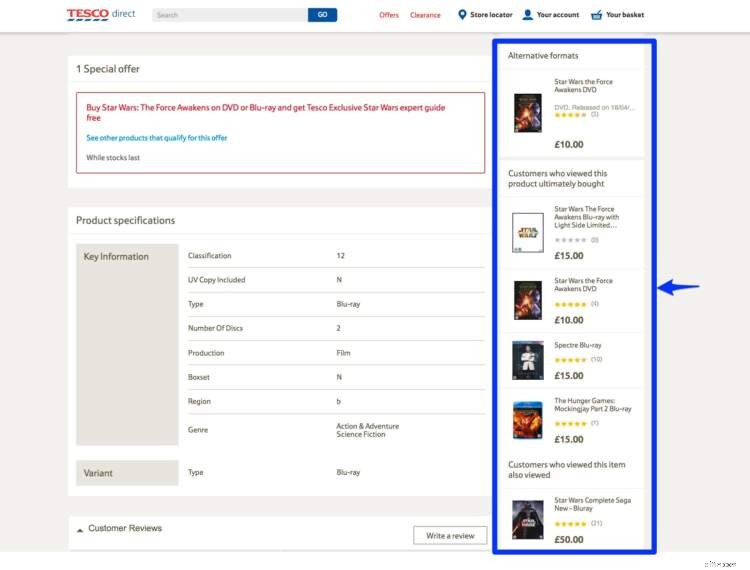Viewport: 750px width, 570px height.
Task: Click Hunger Games Mockingjay Part 2 title
Action: coord(593,405)
